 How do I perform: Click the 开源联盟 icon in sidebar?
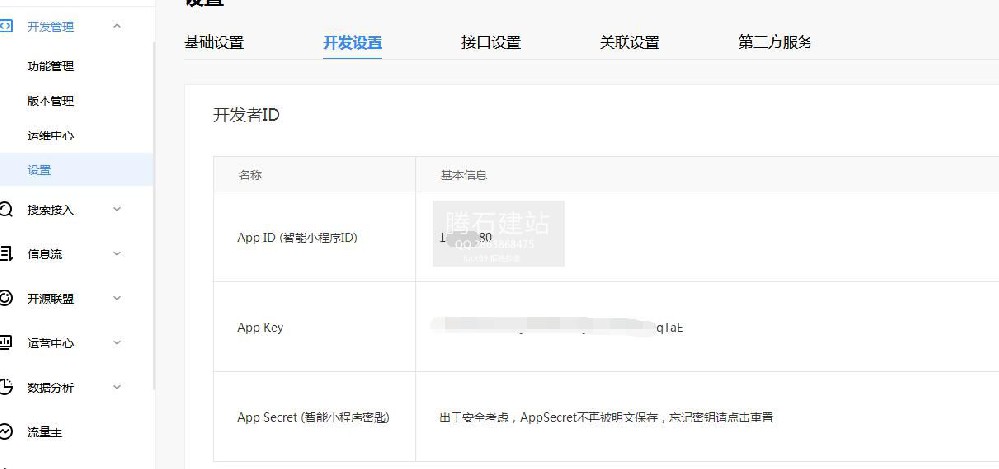[6, 298]
